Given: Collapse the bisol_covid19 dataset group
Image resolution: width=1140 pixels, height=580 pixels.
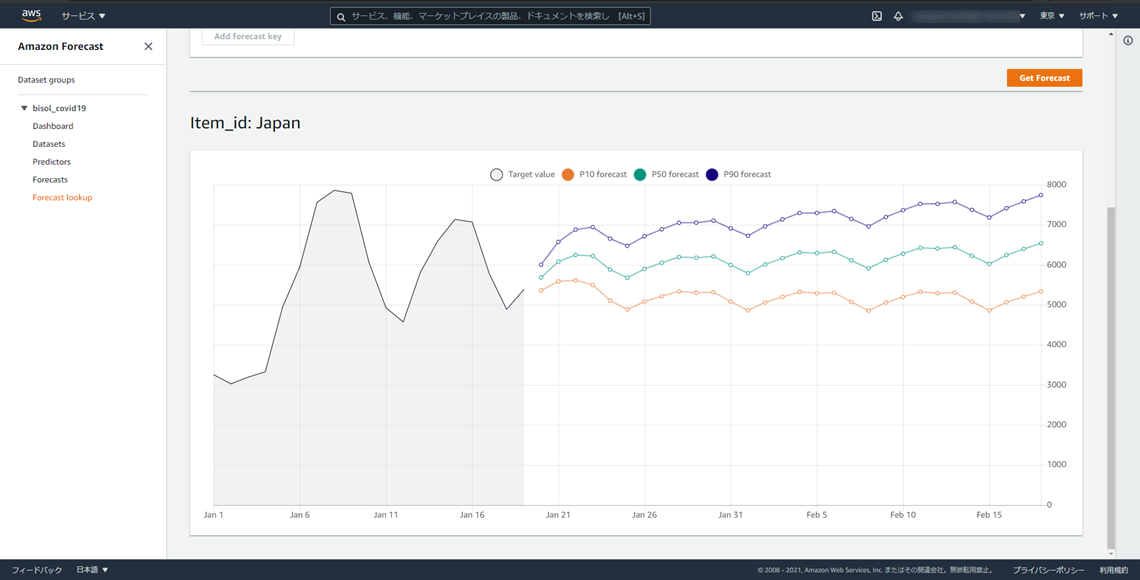Looking at the screenshot, I should 24,108.
